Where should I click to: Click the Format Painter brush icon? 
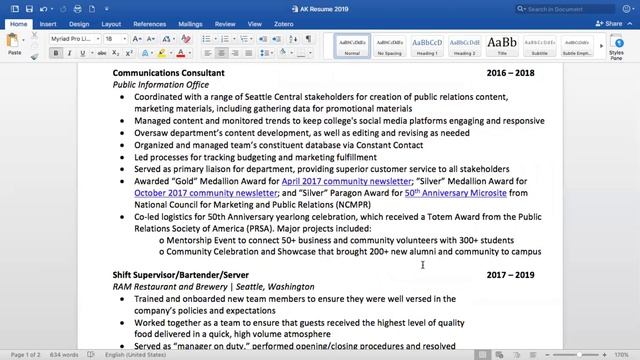(34, 57)
